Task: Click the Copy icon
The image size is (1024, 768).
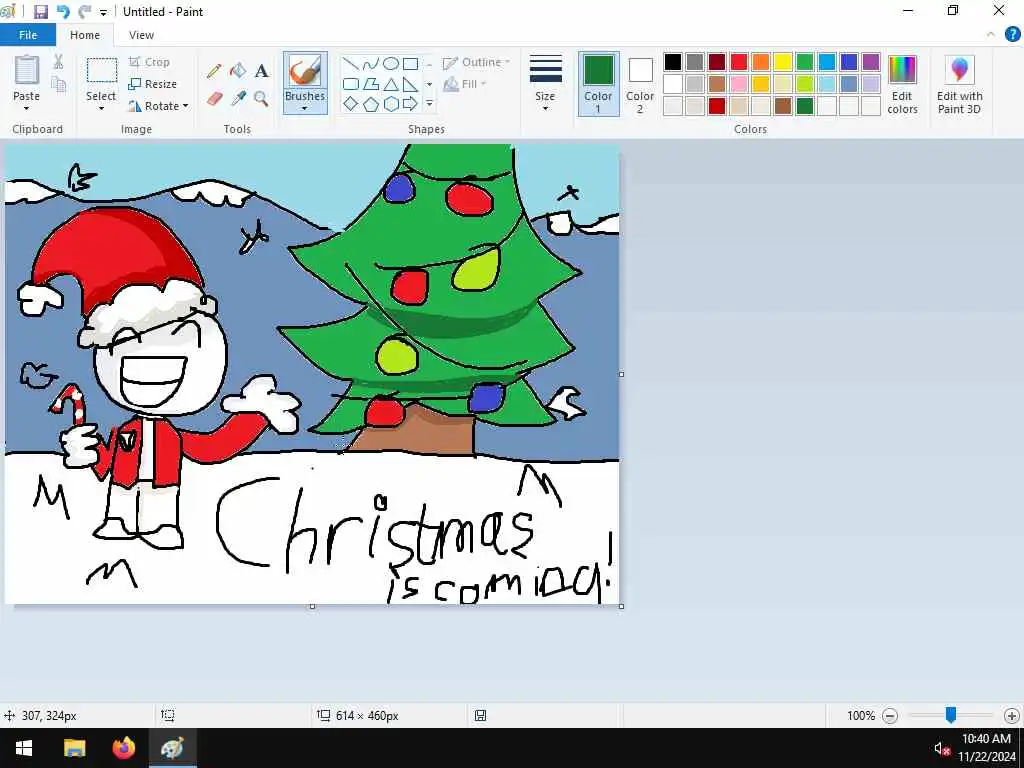Action: [x=58, y=84]
